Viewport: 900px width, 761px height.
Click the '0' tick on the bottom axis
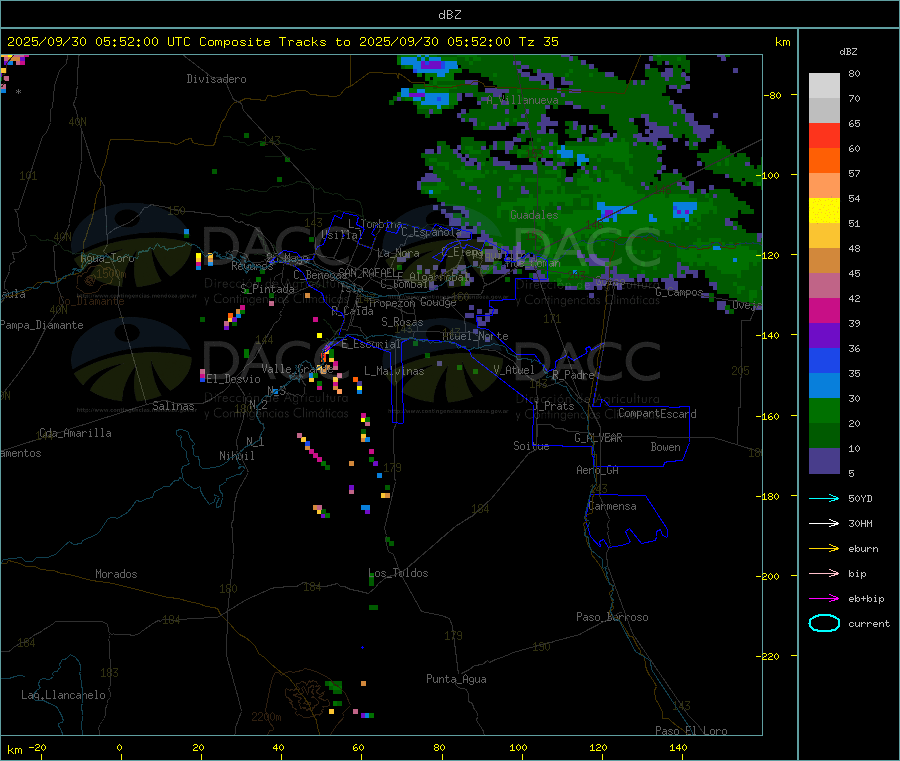[119, 747]
